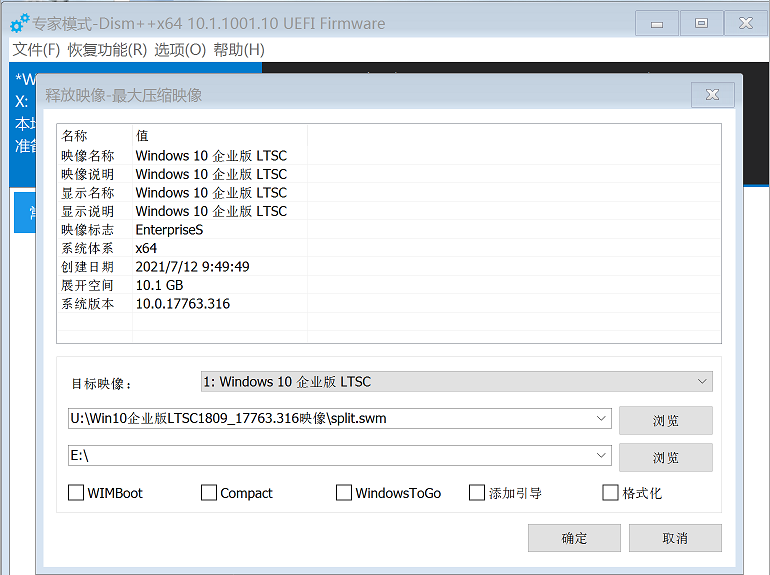Select the 映像名称 row
The height and width of the screenshot is (575, 770).
[389, 156]
